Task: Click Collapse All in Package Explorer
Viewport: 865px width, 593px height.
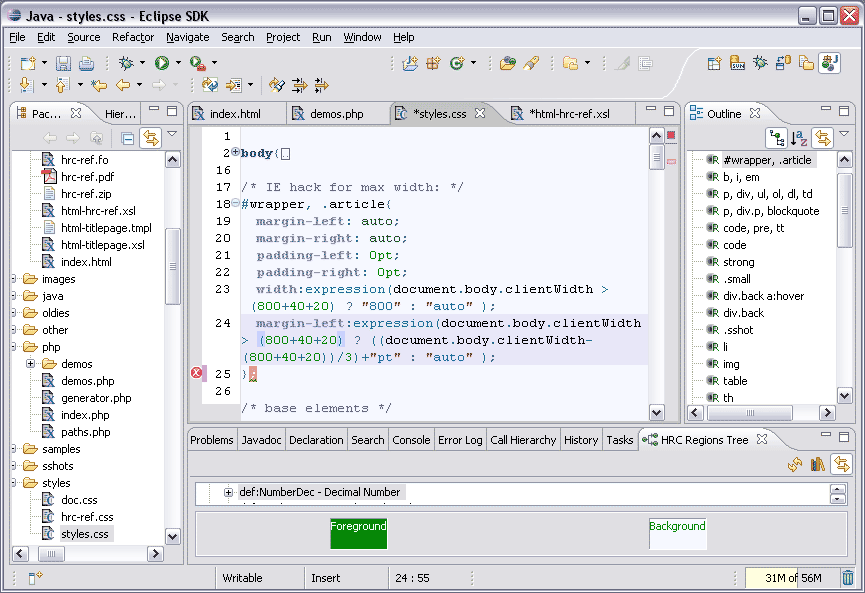Action: coord(127,138)
